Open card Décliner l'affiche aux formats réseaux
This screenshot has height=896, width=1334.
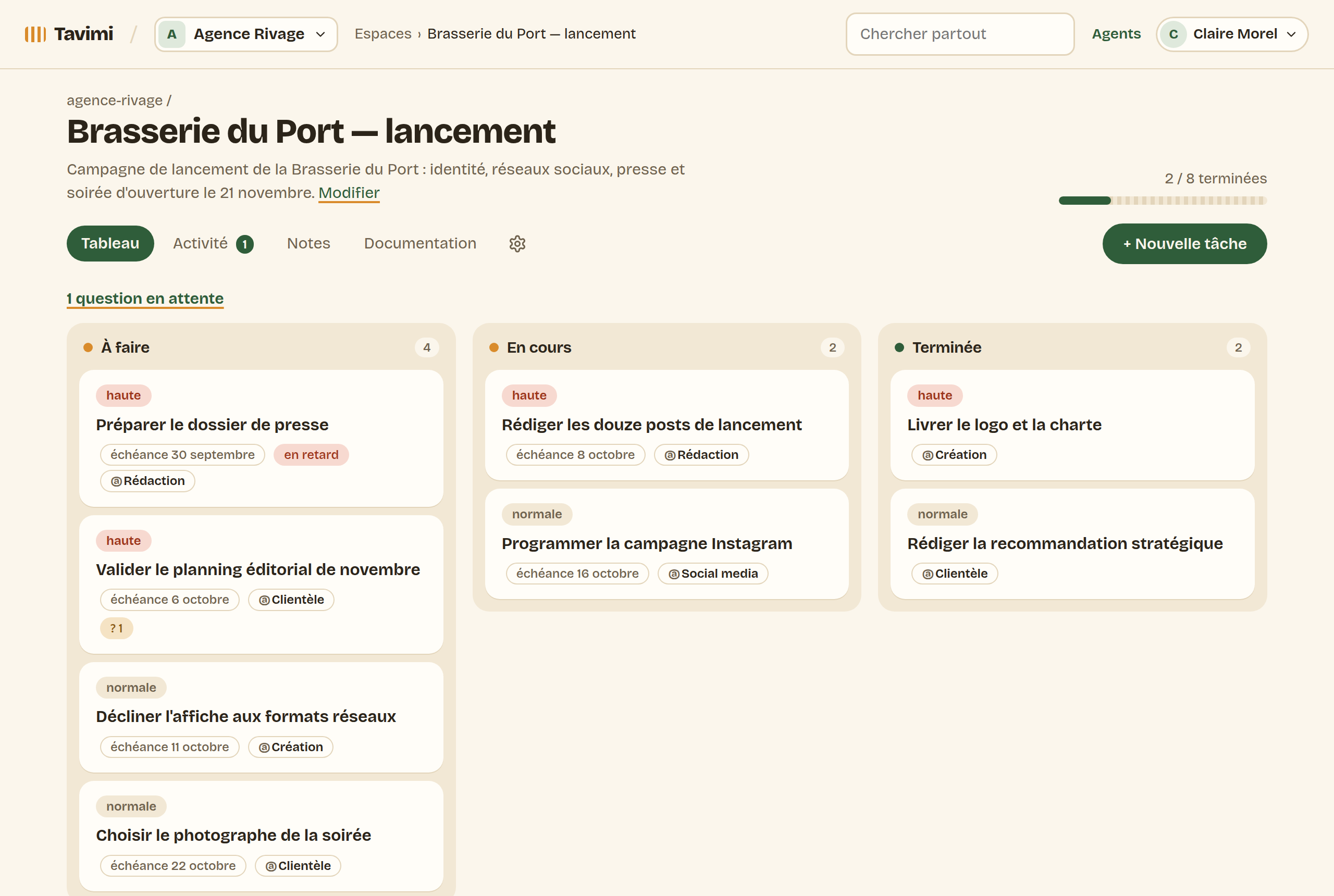click(261, 717)
